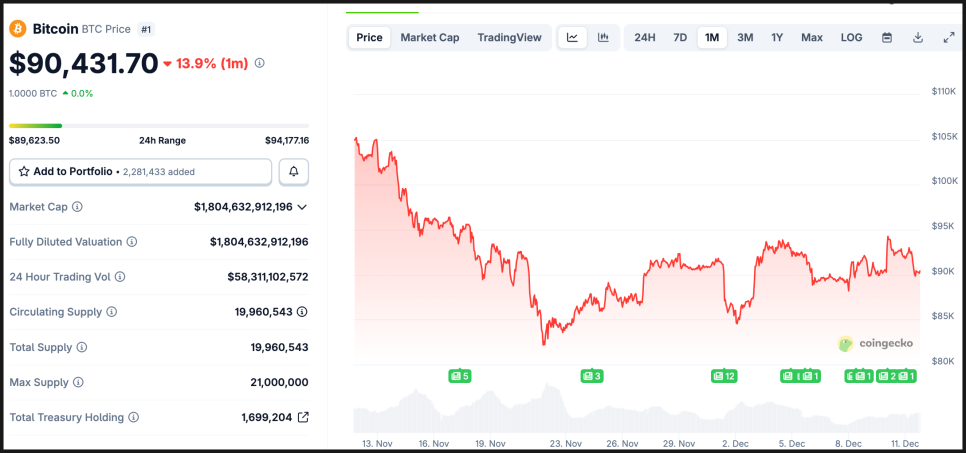The width and height of the screenshot is (966, 453).
Task: Click the 24h Range progress bar
Action: 159,126
